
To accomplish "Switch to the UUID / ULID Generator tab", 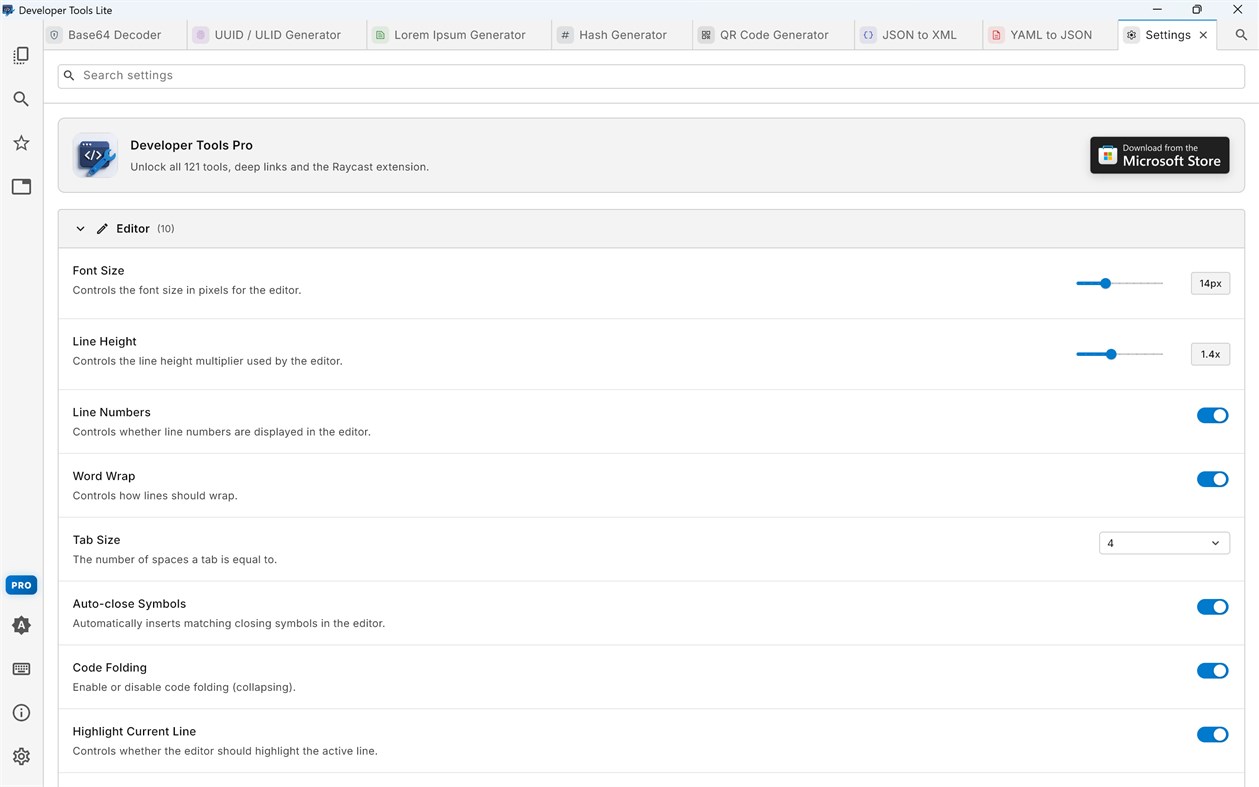I will pyautogui.click(x=277, y=35).
